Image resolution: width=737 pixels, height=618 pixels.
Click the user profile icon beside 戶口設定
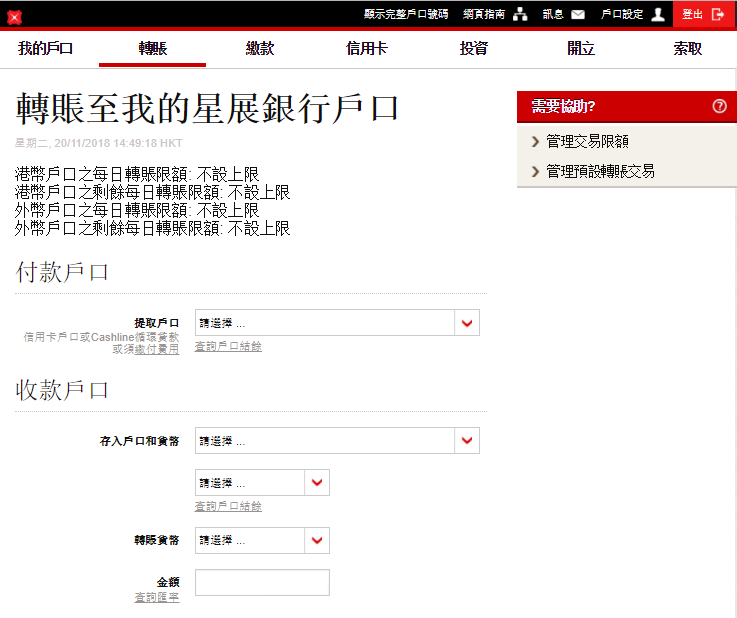[657, 15]
